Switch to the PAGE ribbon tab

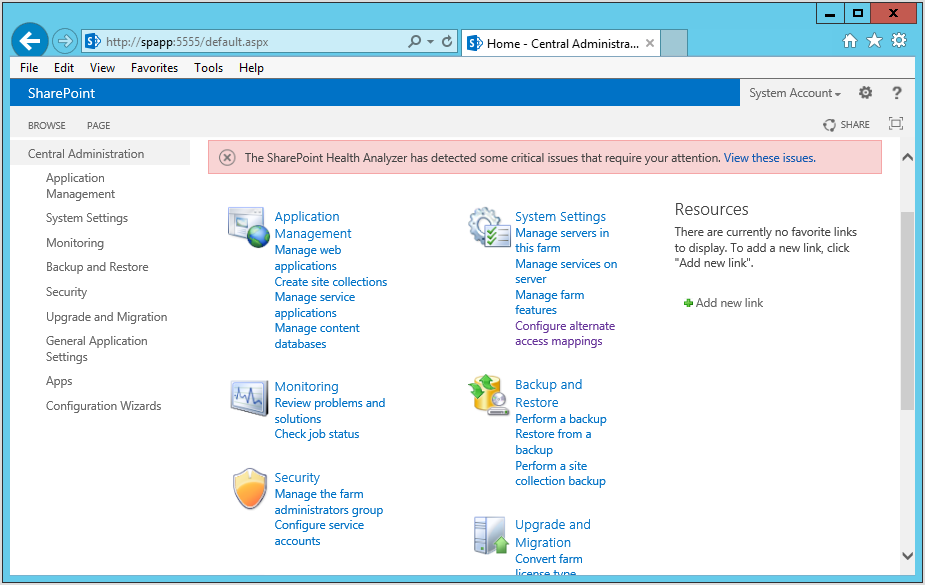99,126
